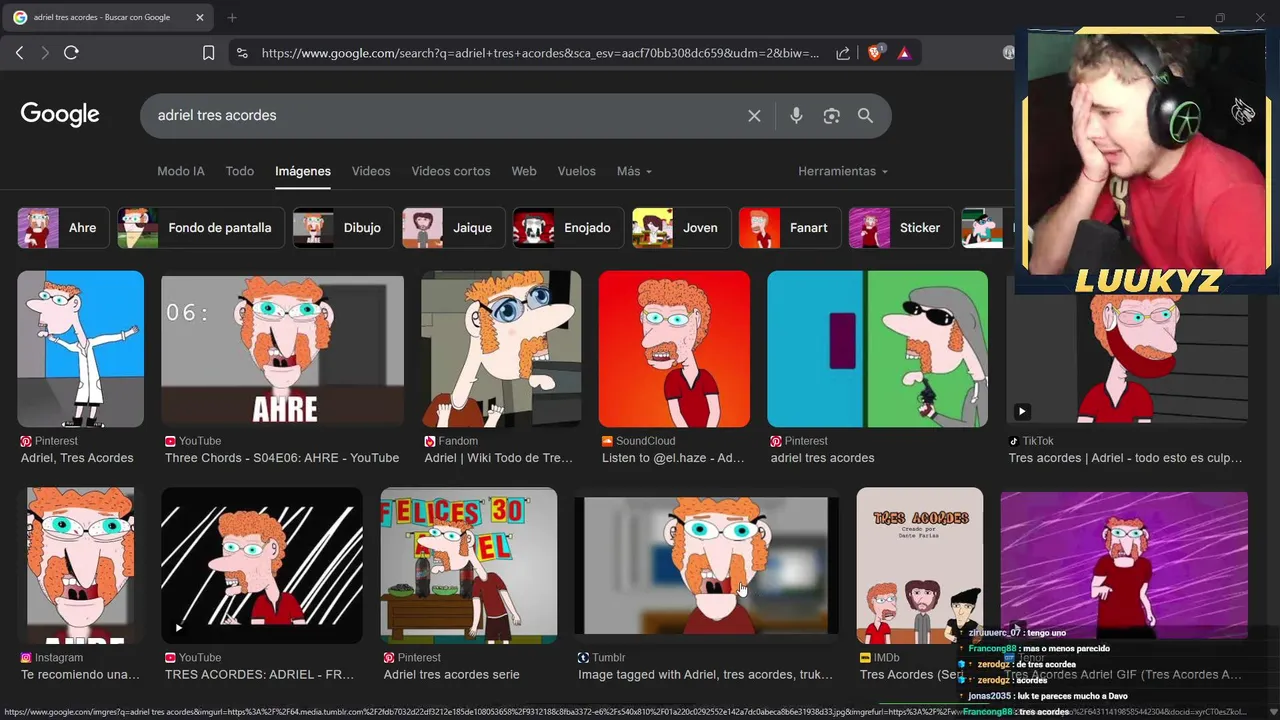Filter images by Jaique chip

point(453,228)
